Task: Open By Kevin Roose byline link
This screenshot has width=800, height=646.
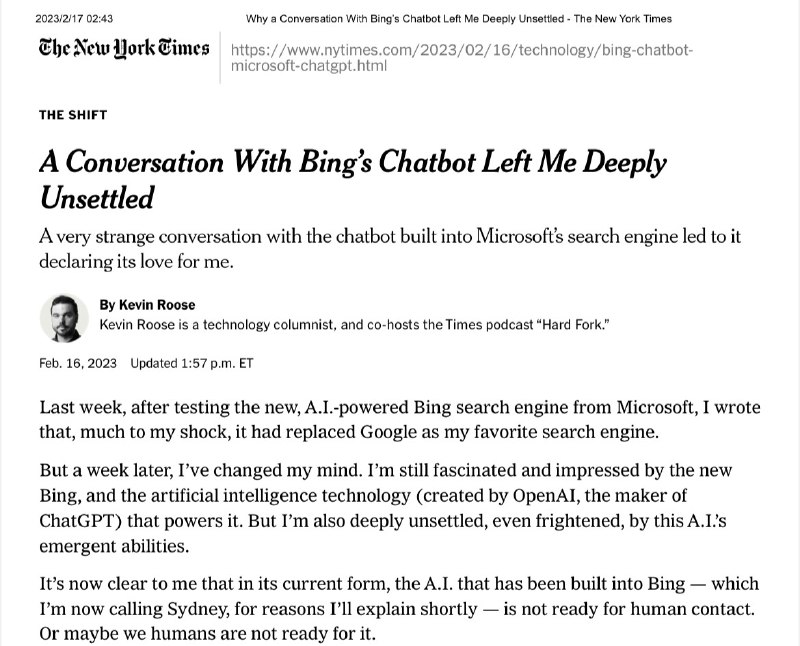Action: click(147, 305)
